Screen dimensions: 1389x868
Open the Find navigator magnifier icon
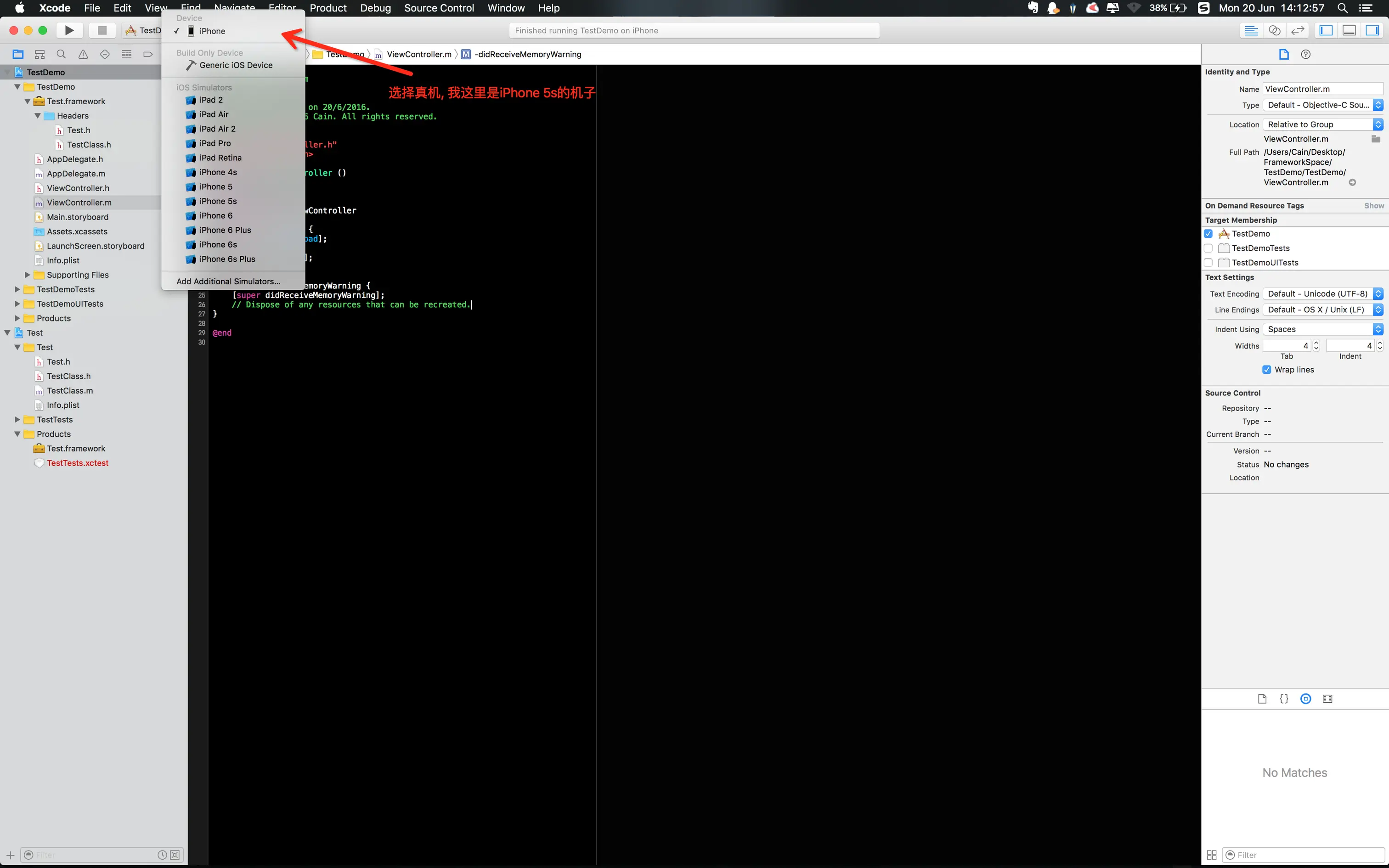[x=62, y=55]
